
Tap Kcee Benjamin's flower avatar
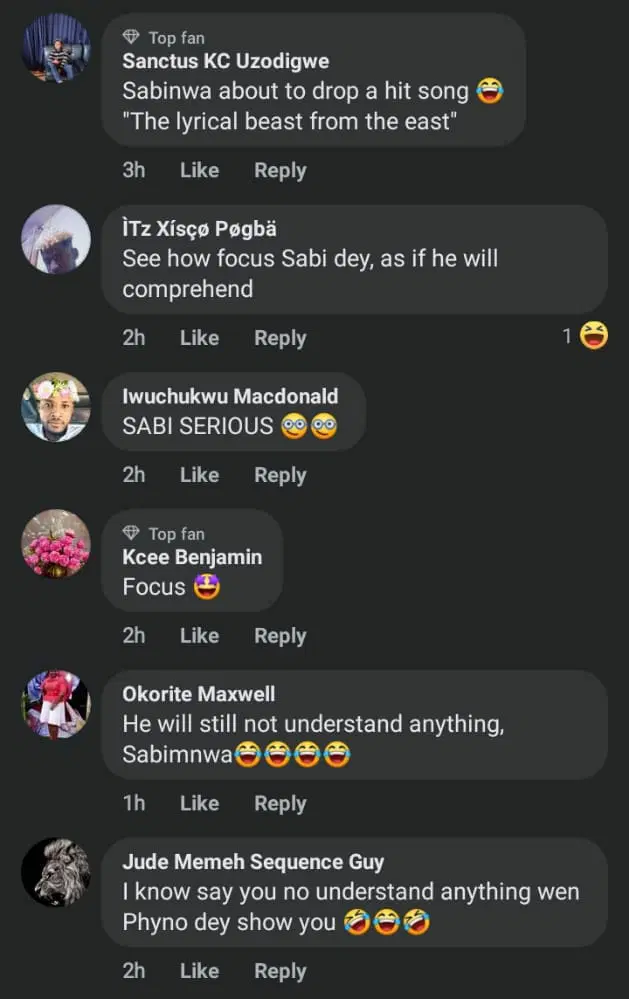(56, 544)
